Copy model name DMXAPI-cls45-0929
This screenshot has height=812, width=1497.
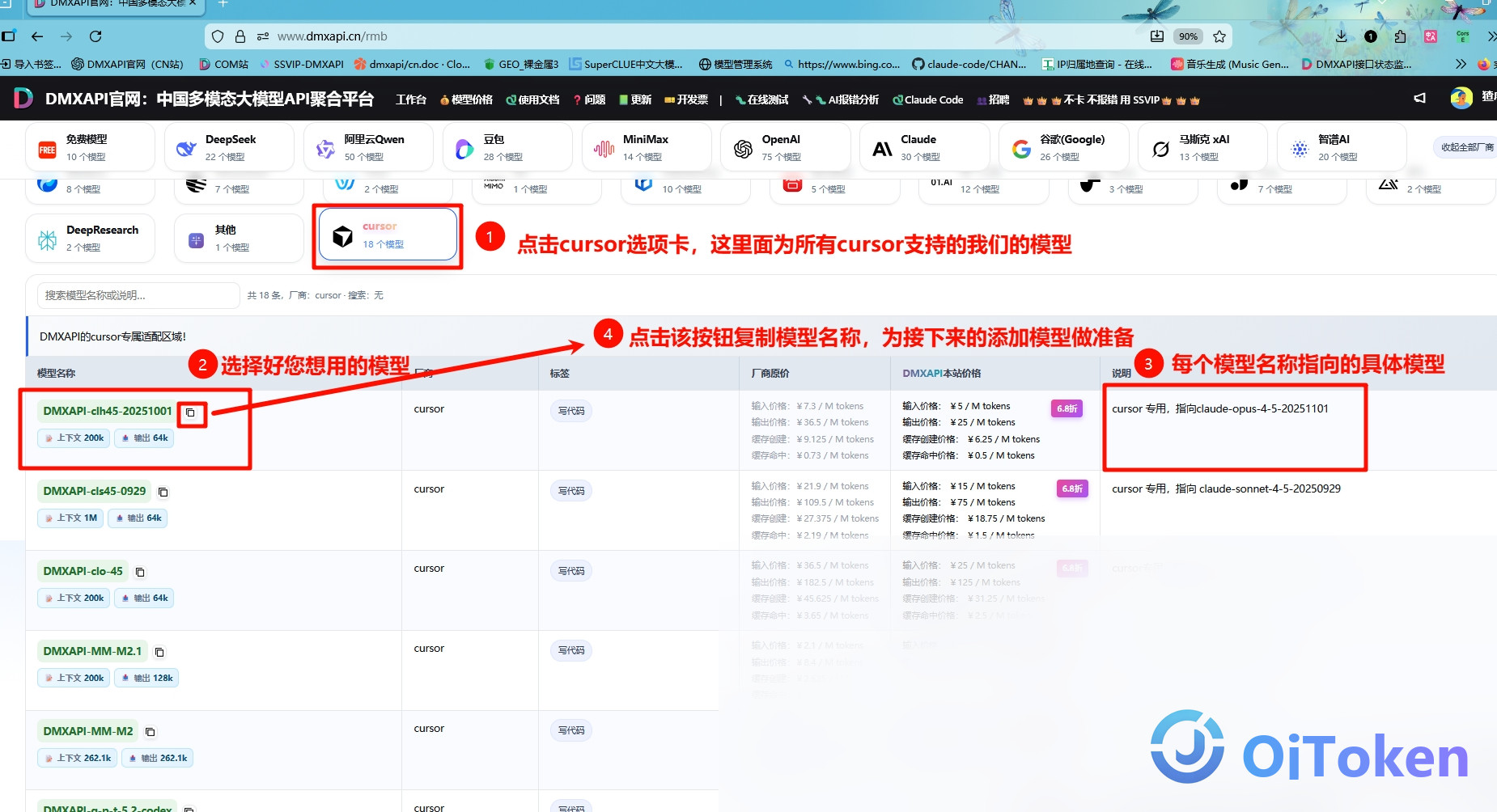pos(163,492)
